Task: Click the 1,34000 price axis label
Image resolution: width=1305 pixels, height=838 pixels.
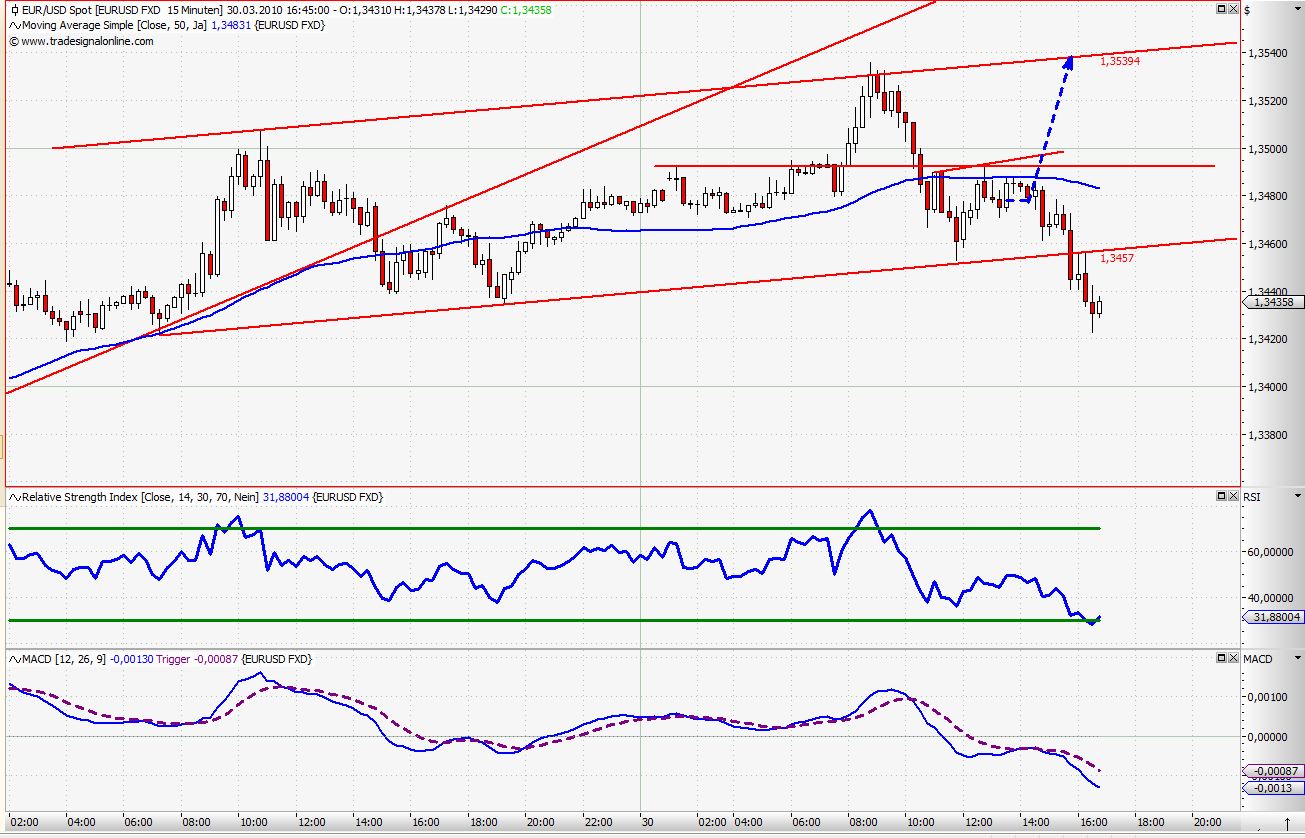Action: 1268,387
